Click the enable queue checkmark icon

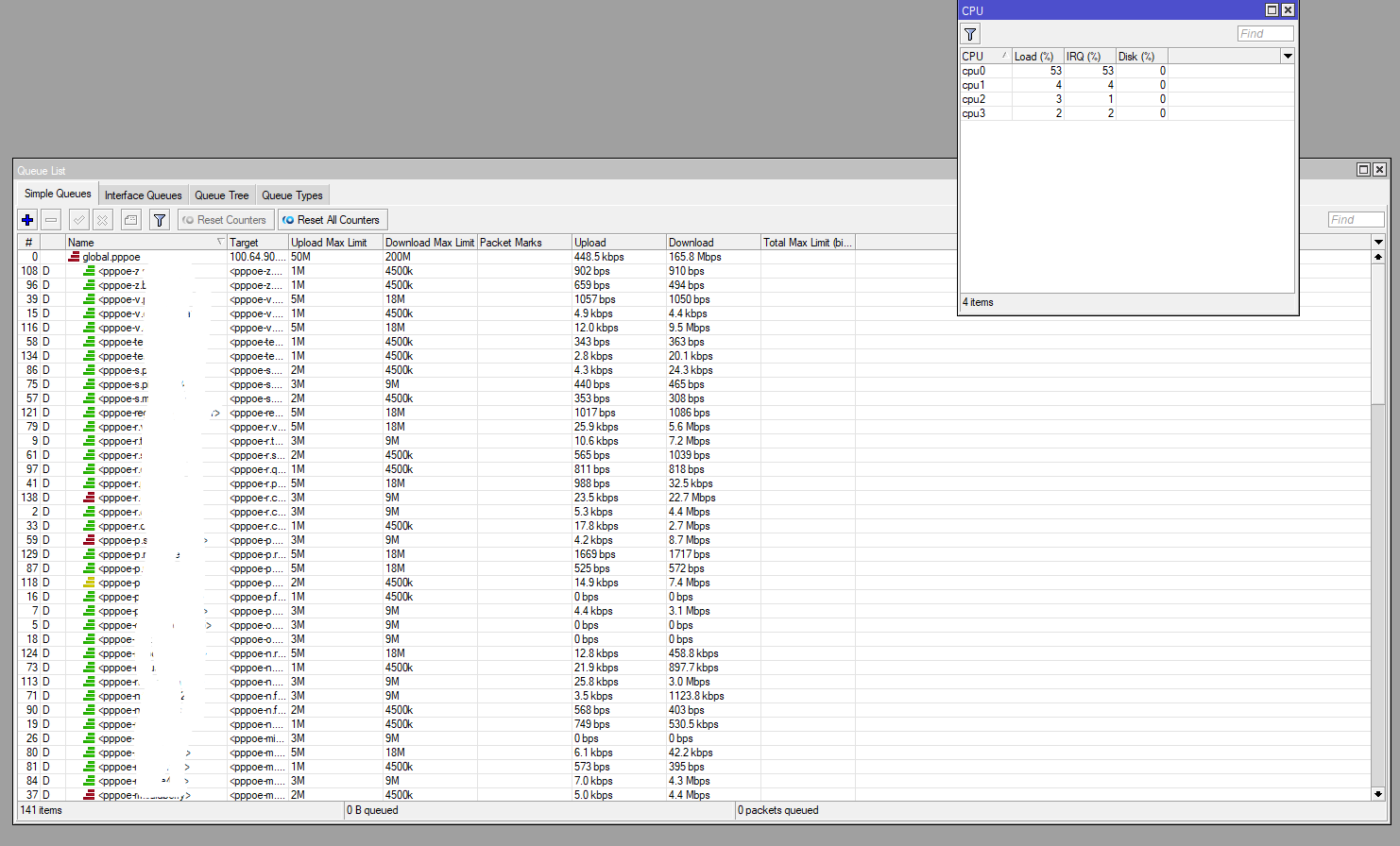click(79, 220)
